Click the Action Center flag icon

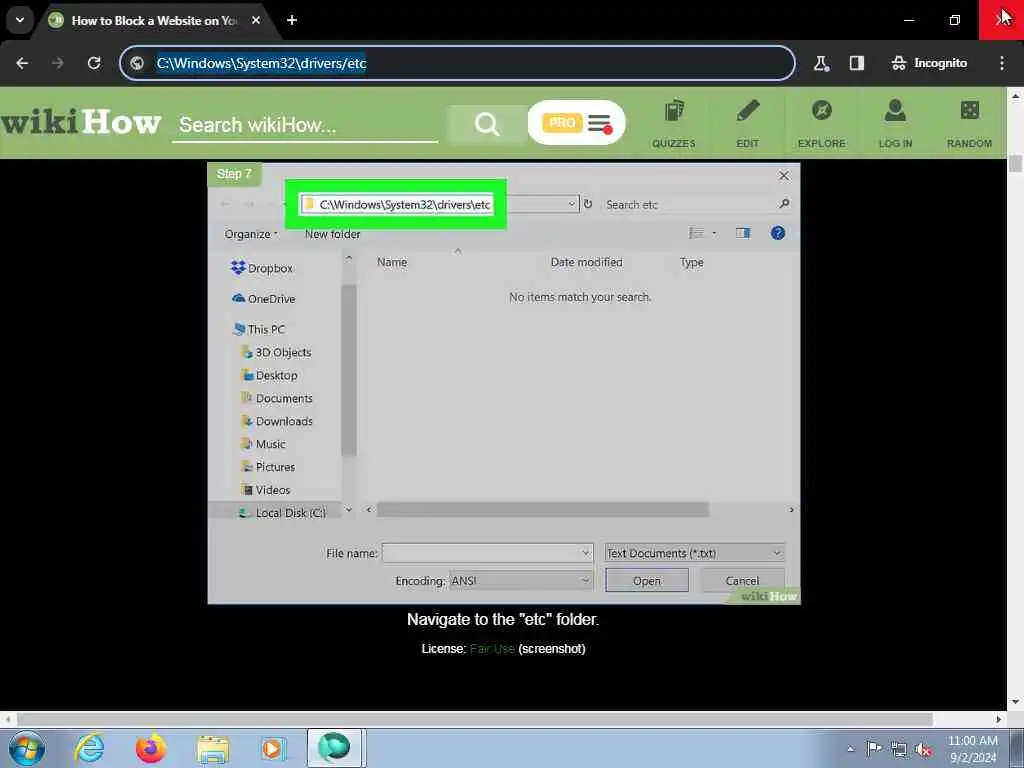(x=874, y=749)
